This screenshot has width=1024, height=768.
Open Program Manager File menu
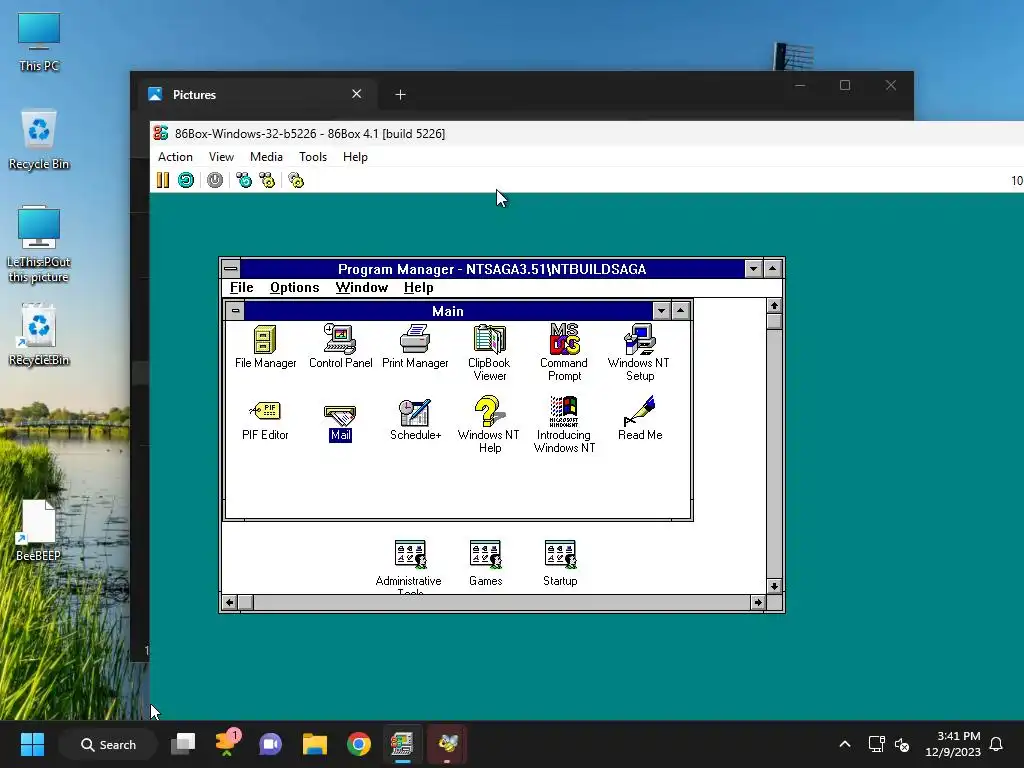point(242,287)
